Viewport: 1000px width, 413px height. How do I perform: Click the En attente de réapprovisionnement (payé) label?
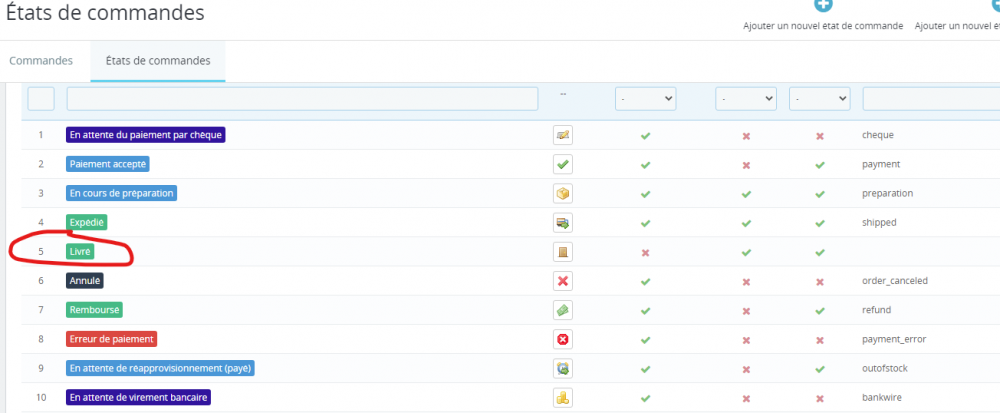(160, 368)
